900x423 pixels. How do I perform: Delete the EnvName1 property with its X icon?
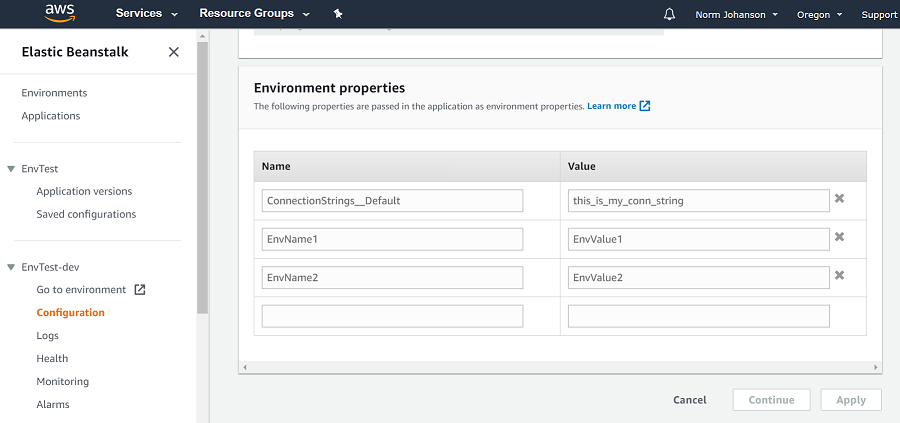pyautogui.click(x=840, y=237)
